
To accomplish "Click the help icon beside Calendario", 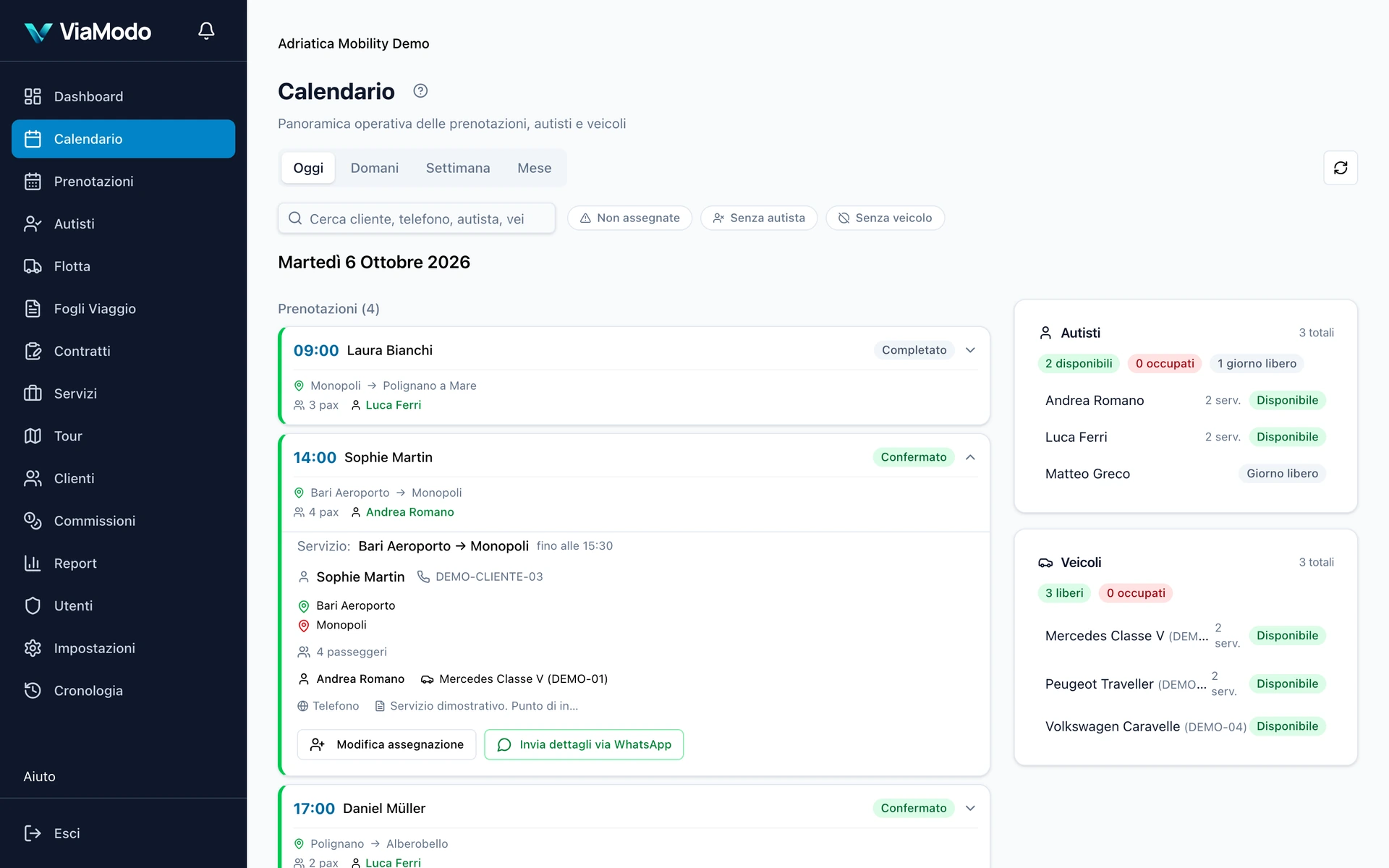I will [420, 91].
